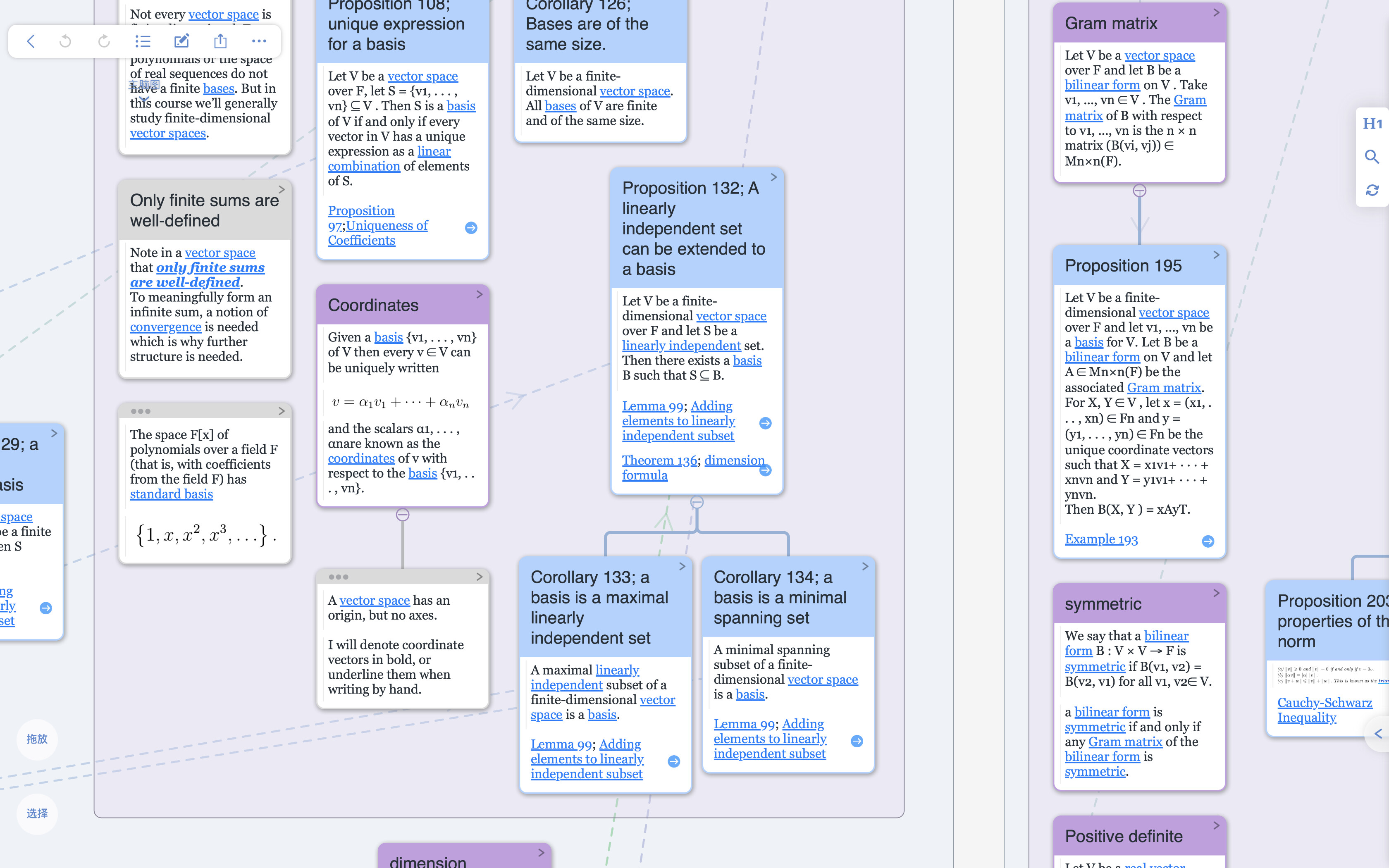
Task: Open Gram matrix link in Proposition 195
Action: coord(1163,388)
